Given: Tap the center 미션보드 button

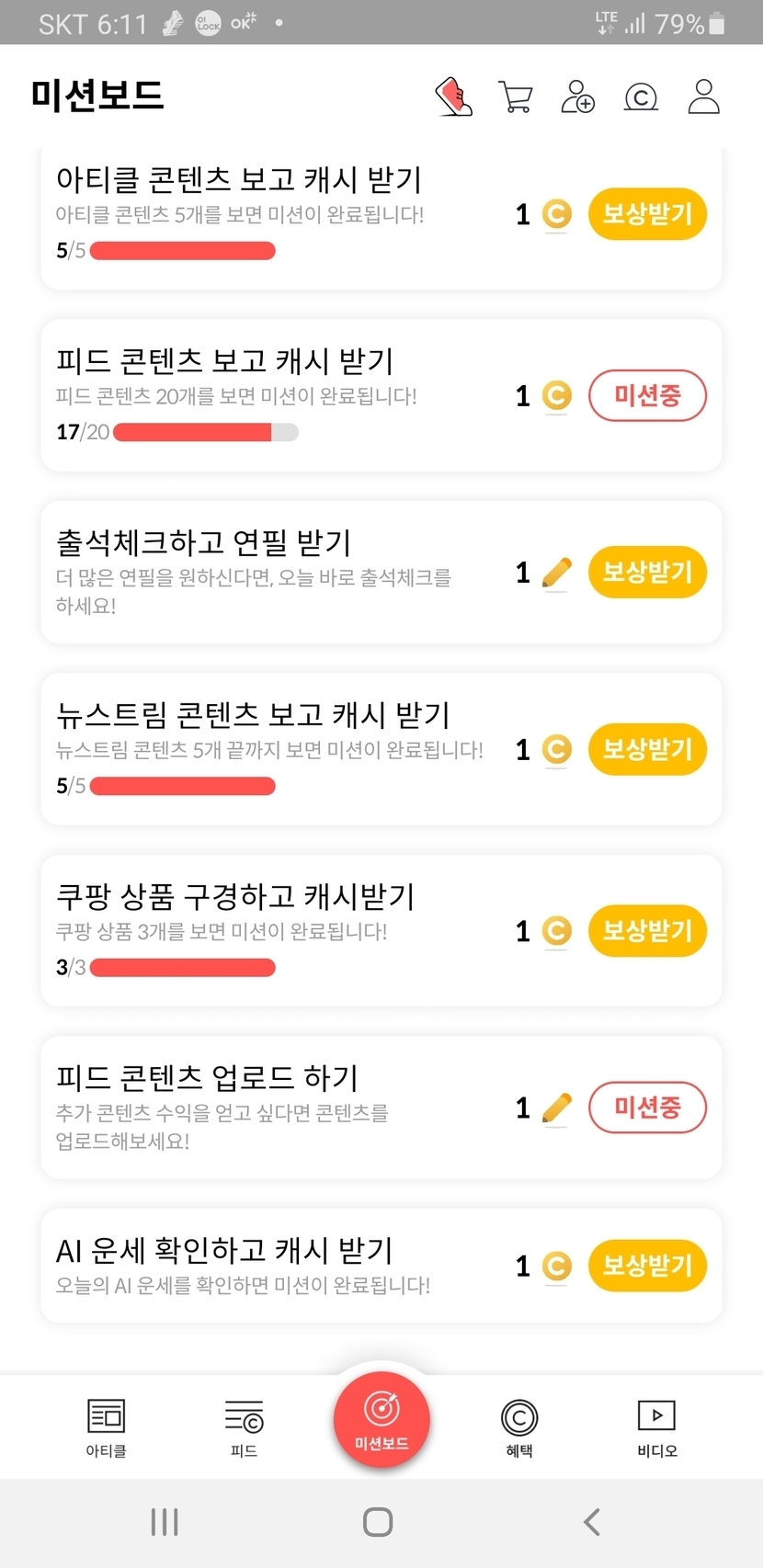Looking at the screenshot, I should pyautogui.click(x=381, y=1418).
